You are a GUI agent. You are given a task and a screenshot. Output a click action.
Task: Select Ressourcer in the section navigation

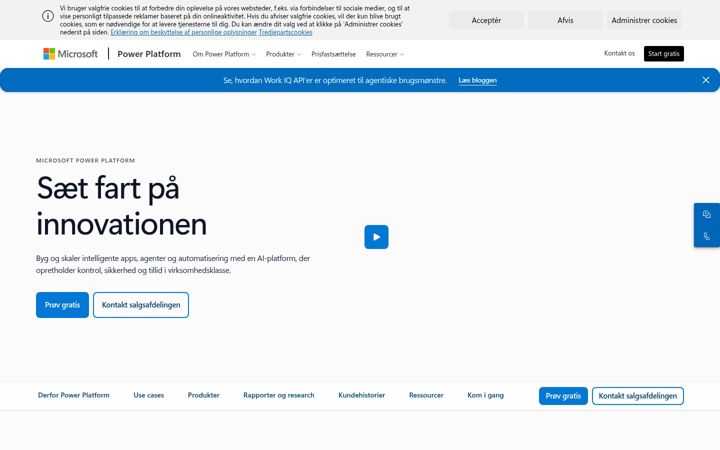coord(426,395)
